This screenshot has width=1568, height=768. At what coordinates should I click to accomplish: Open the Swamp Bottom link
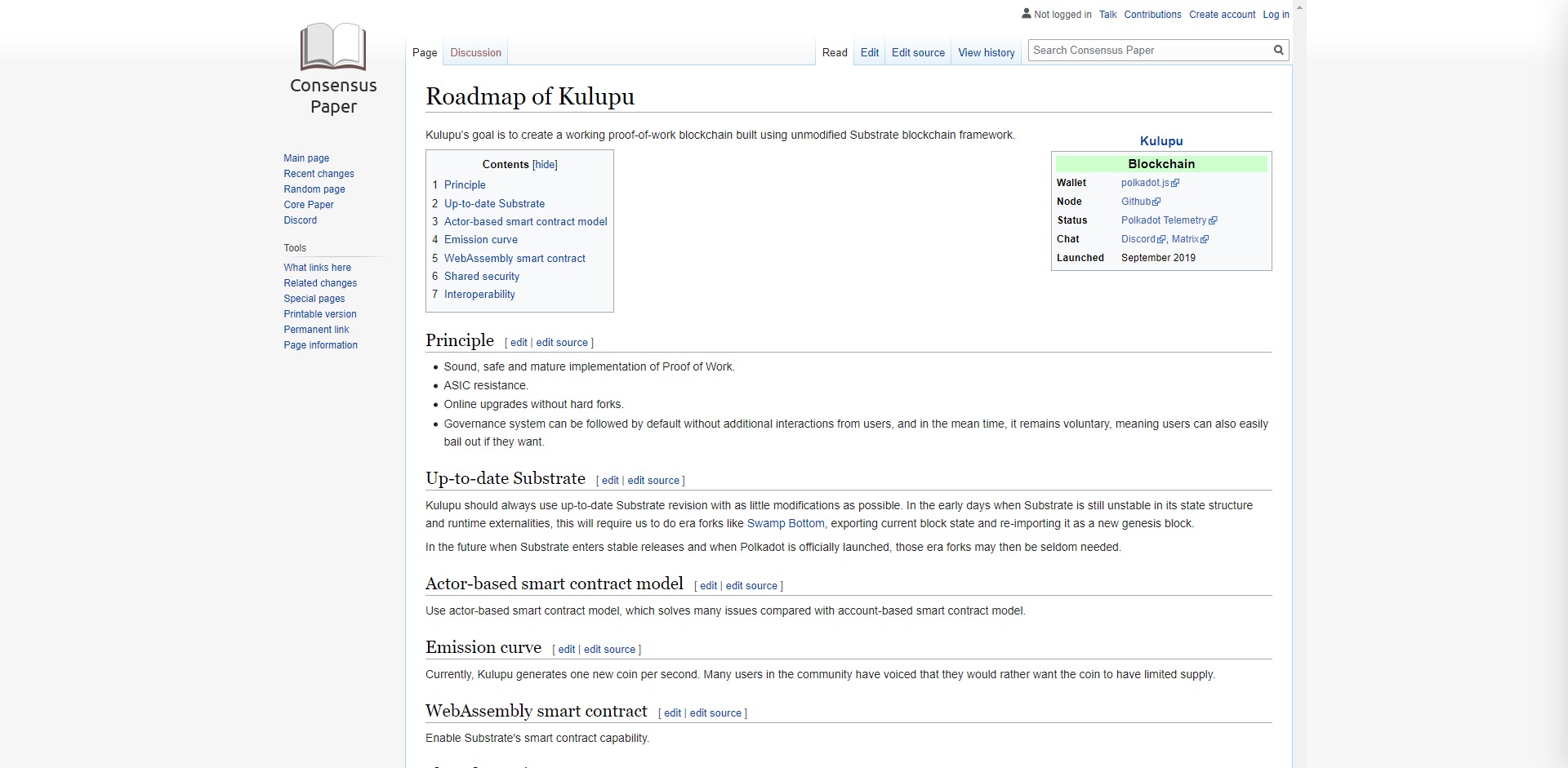786,524
